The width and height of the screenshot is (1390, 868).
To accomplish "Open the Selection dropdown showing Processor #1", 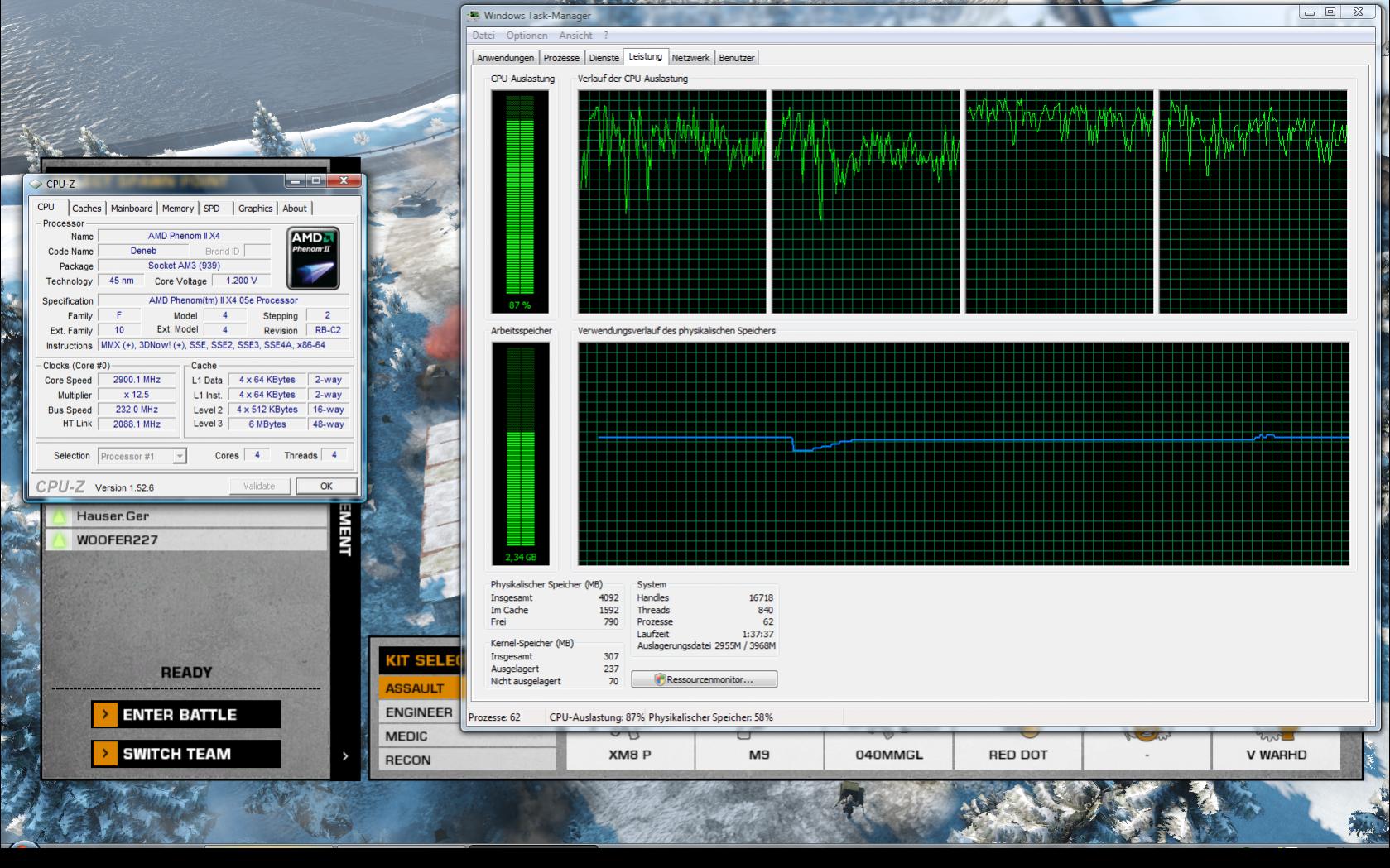I will (x=142, y=456).
